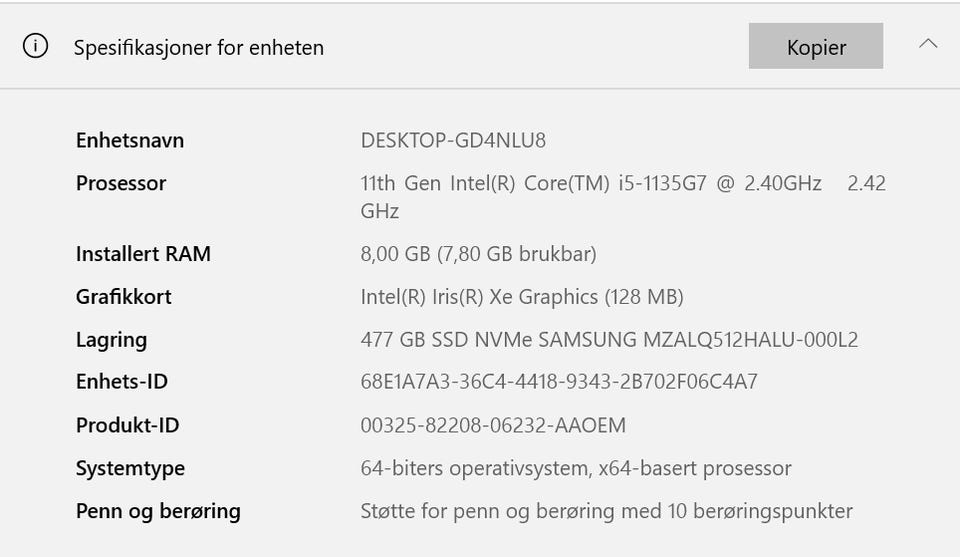The height and width of the screenshot is (557, 960).
Task: Click the Spesifikasjoner for enheten header title
Action: click(x=198, y=47)
